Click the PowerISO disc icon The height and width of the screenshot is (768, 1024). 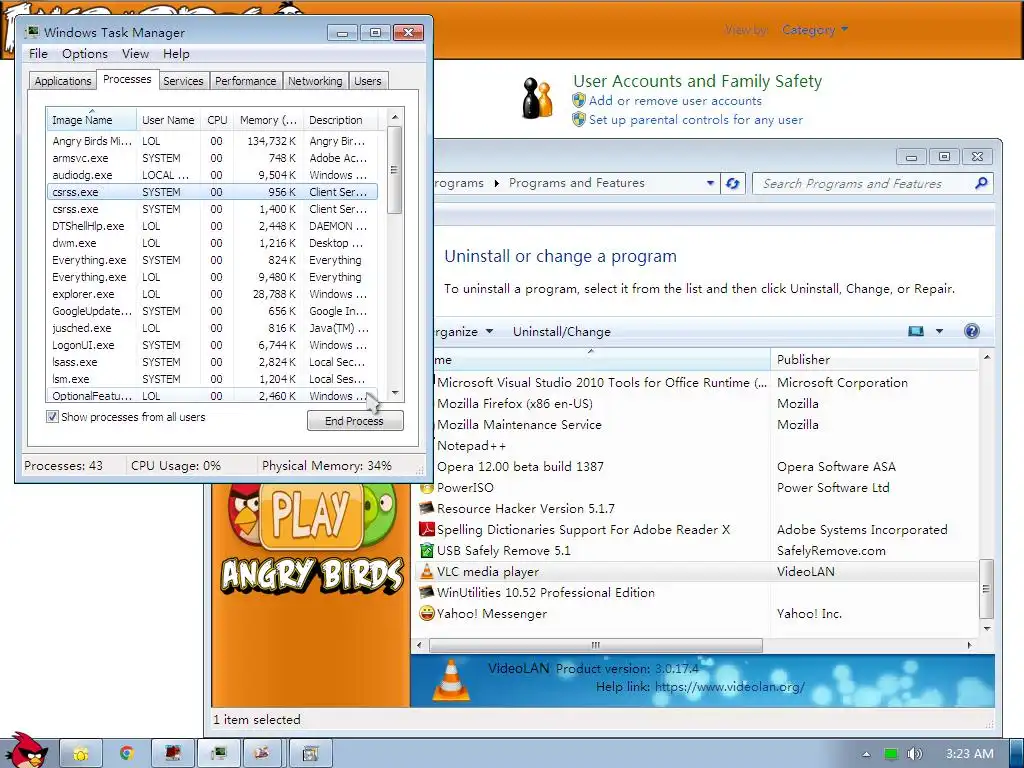click(426, 488)
